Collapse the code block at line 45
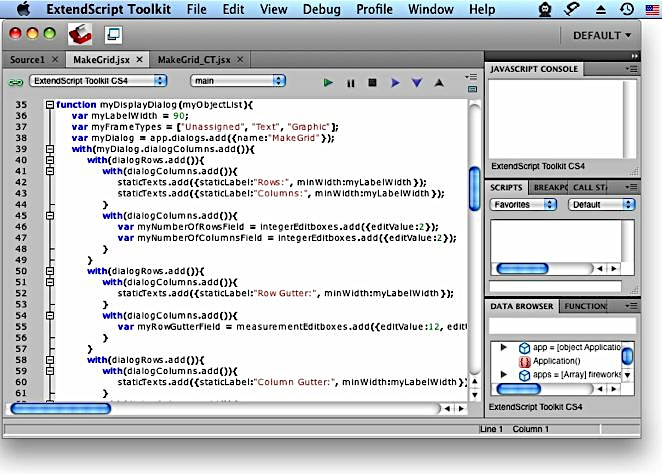662x474 pixels. point(50,216)
